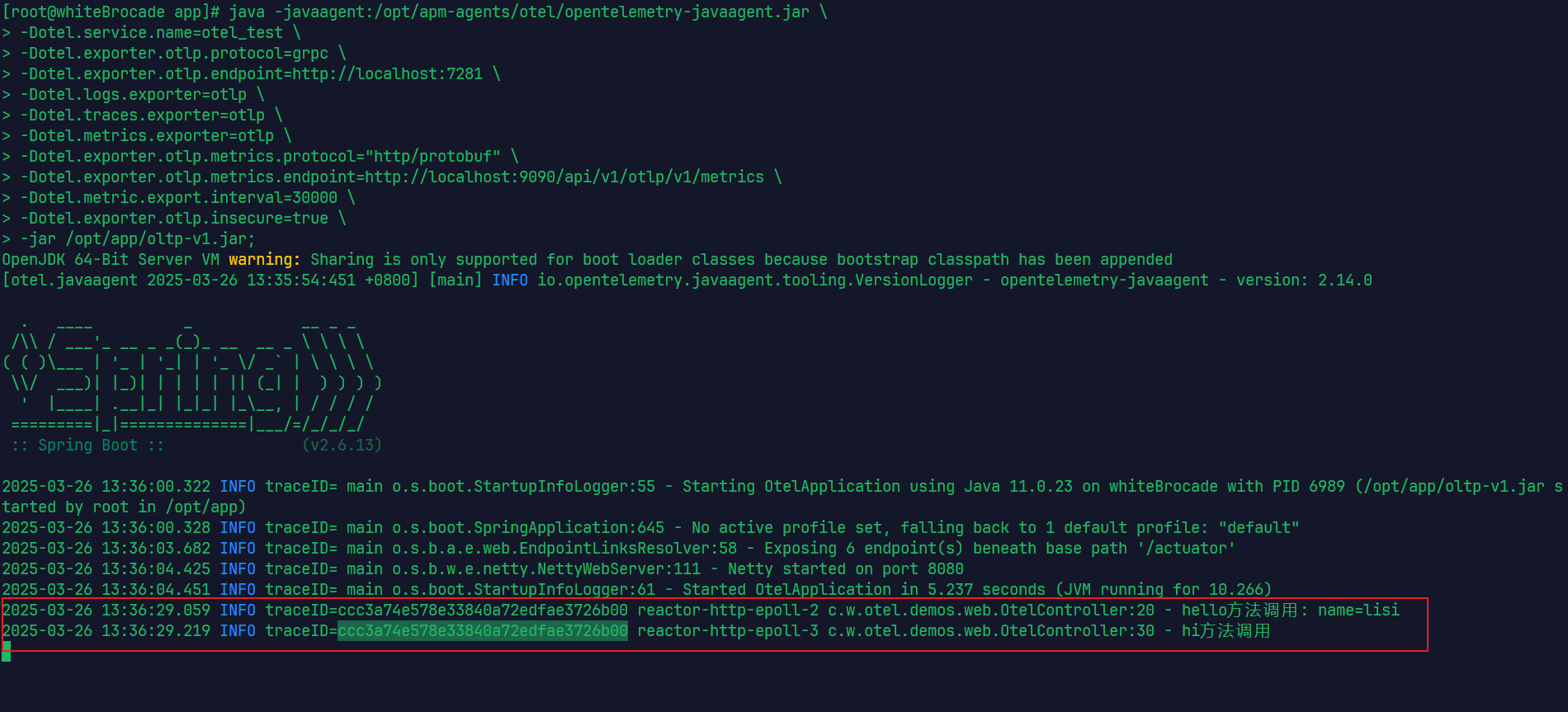Image resolution: width=1568 pixels, height=712 pixels.
Task: Click the io.opentelemetry.javaagent.tooling.VersionLogger text
Action: pos(755,281)
